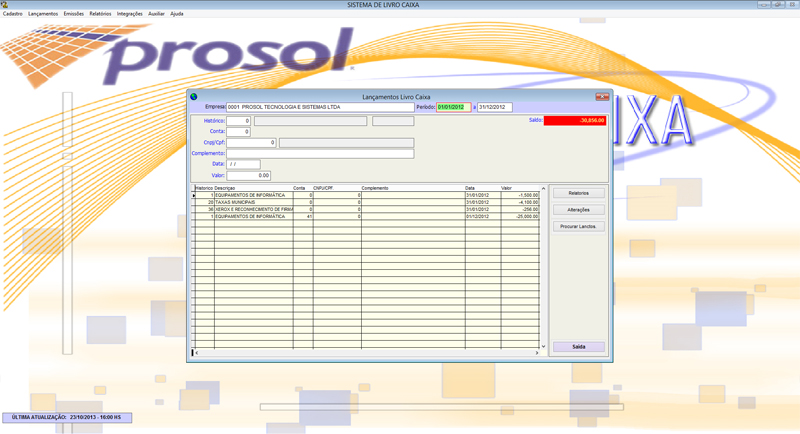Viewport: 800px width, 434px height.
Task: Focus the Valor input field
Action: click(248, 175)
